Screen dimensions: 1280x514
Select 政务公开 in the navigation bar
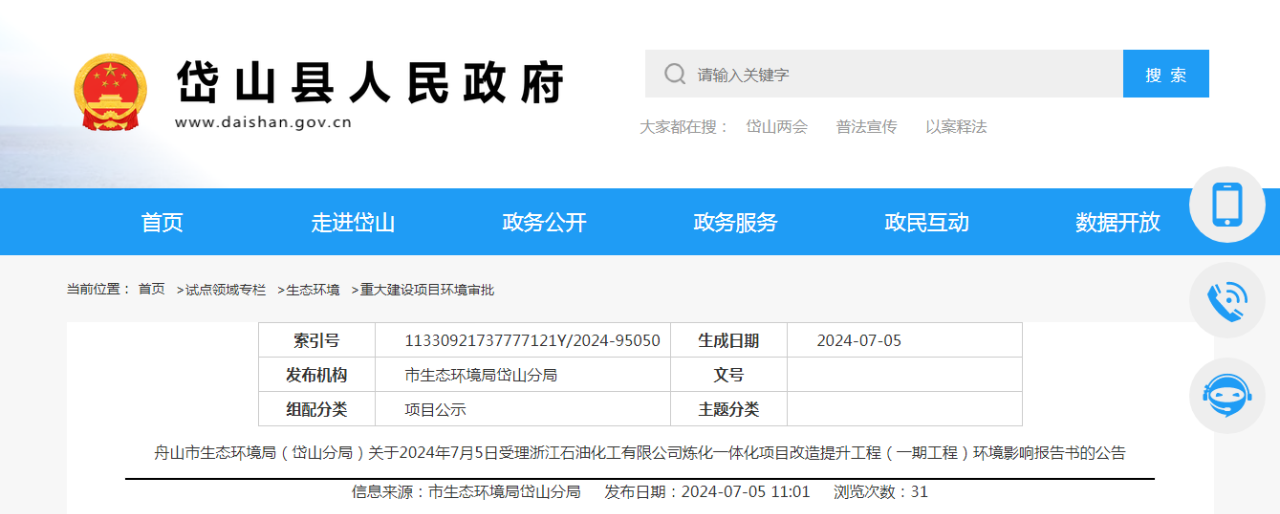point(544,222)
